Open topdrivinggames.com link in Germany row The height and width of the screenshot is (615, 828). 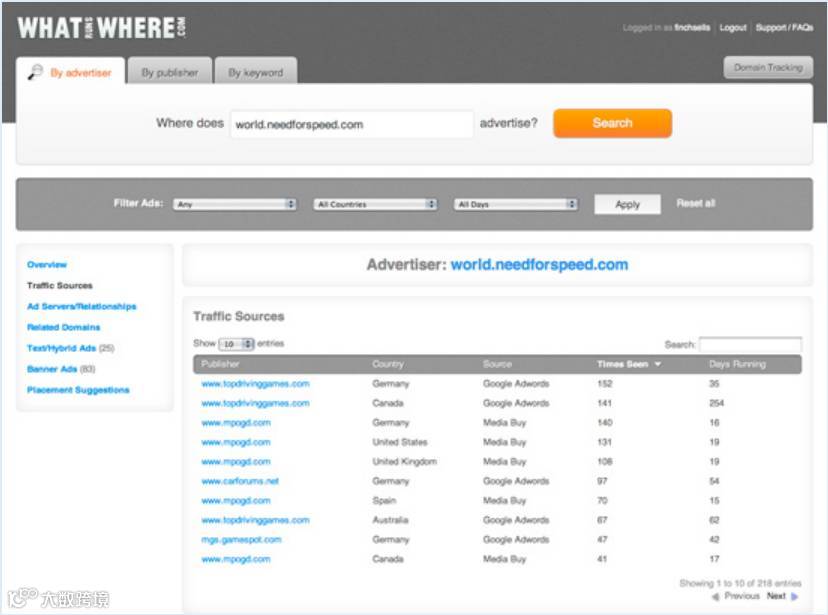pos(255,384)
